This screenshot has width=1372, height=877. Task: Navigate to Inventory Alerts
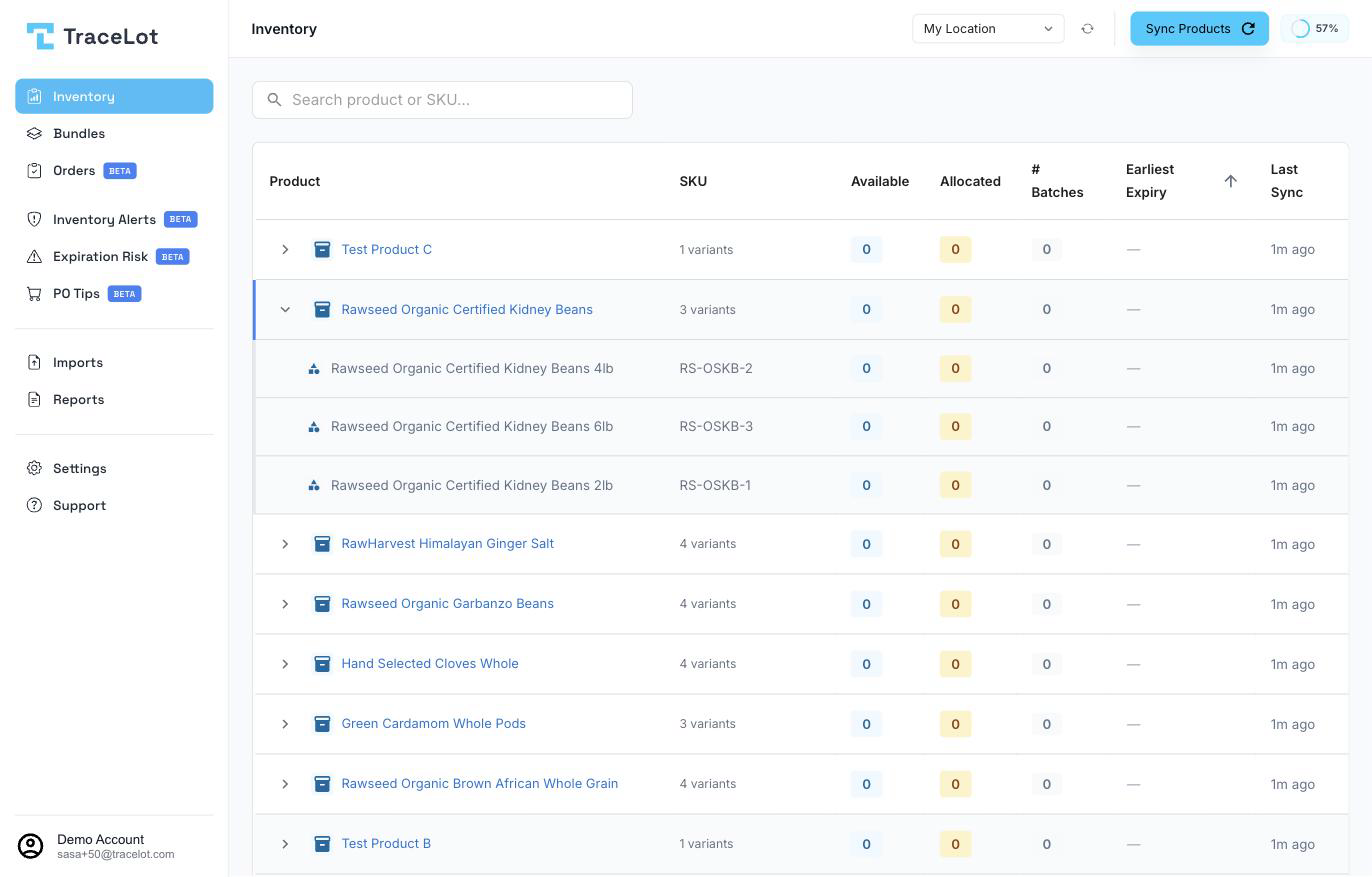[x=114, y=219]
